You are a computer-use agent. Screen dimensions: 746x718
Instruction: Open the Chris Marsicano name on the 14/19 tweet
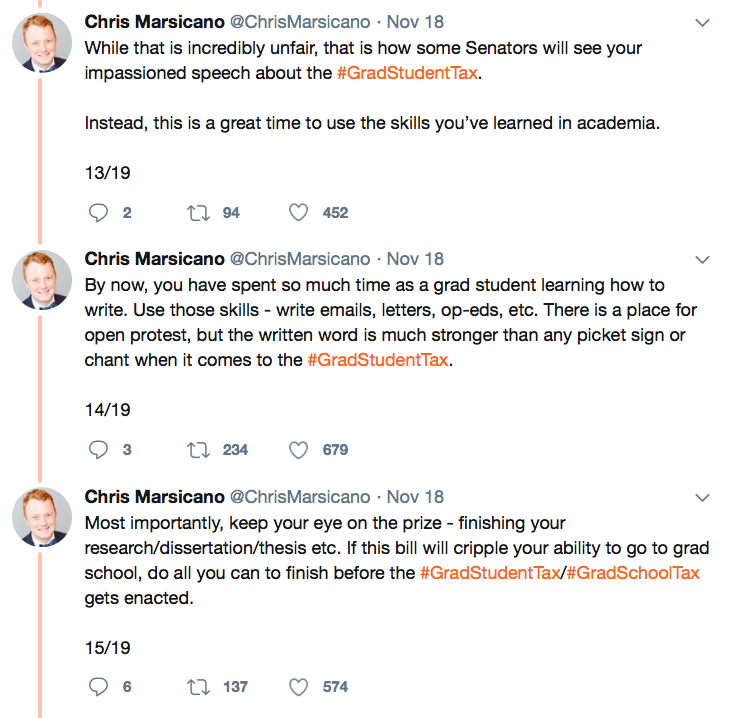click(x=154, y=259)
